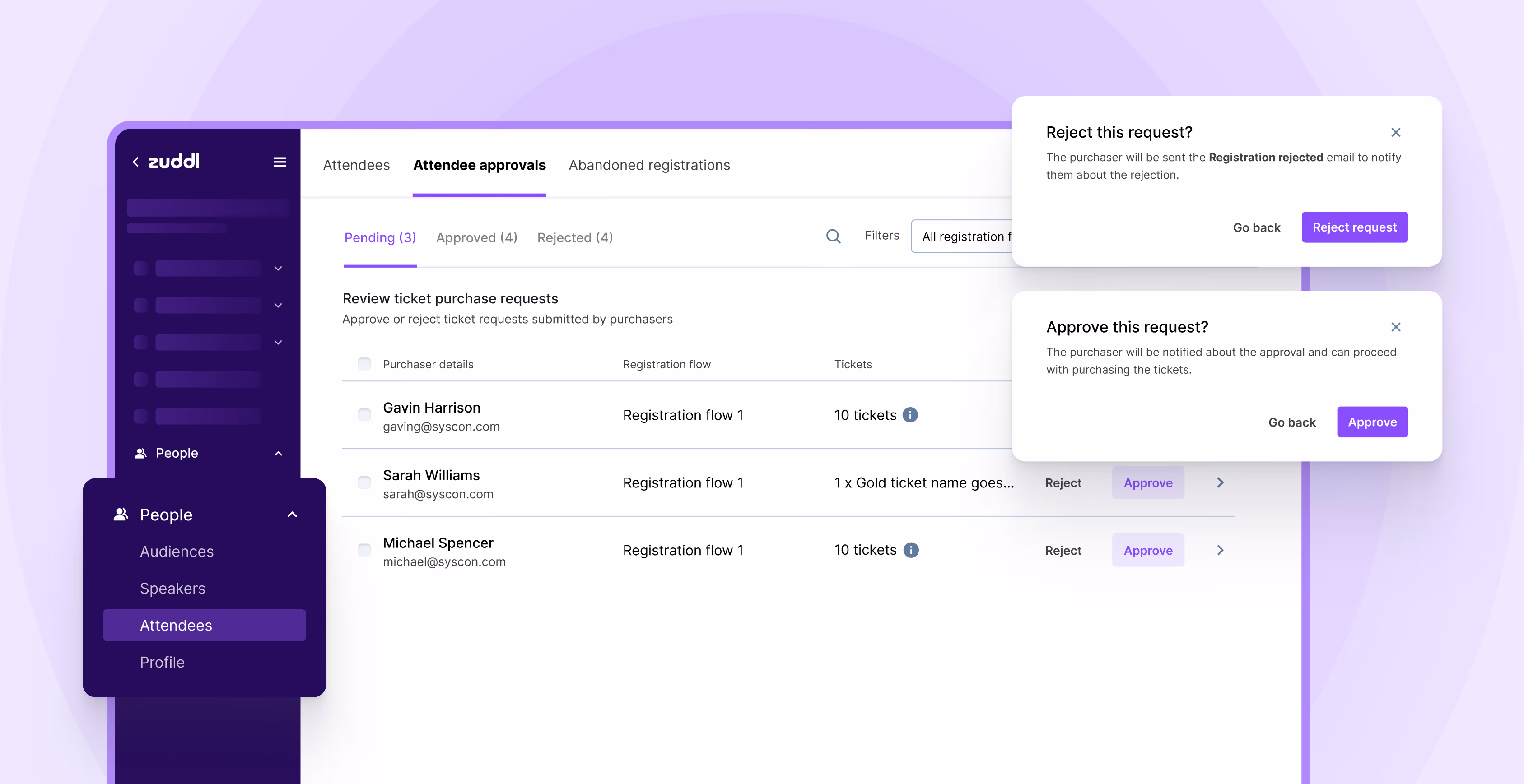Reject Michael Spencer's request
The width and height of the screenshot is (1524, 784).
1063,551
